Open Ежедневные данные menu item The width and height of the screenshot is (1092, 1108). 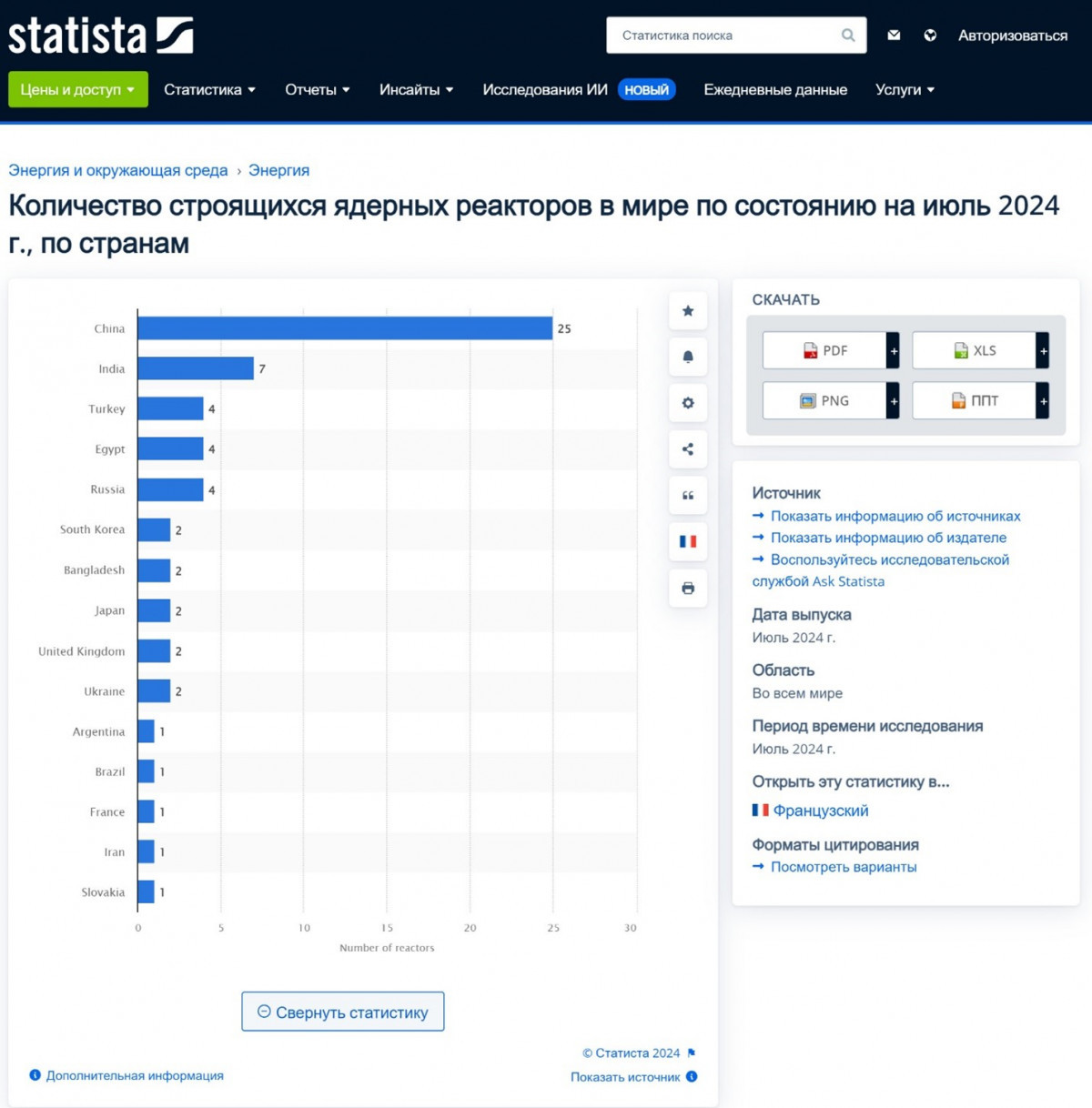(775, 89)
